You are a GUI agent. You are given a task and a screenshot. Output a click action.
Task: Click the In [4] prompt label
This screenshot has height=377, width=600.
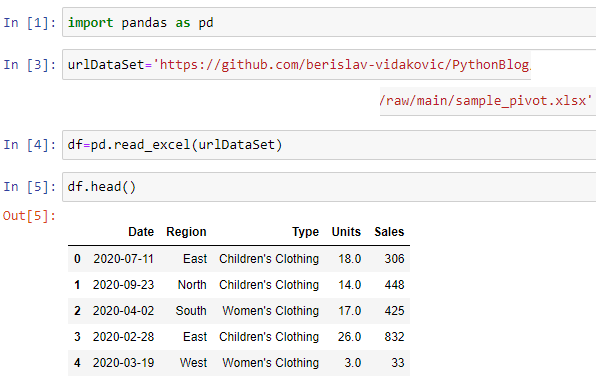30,145
